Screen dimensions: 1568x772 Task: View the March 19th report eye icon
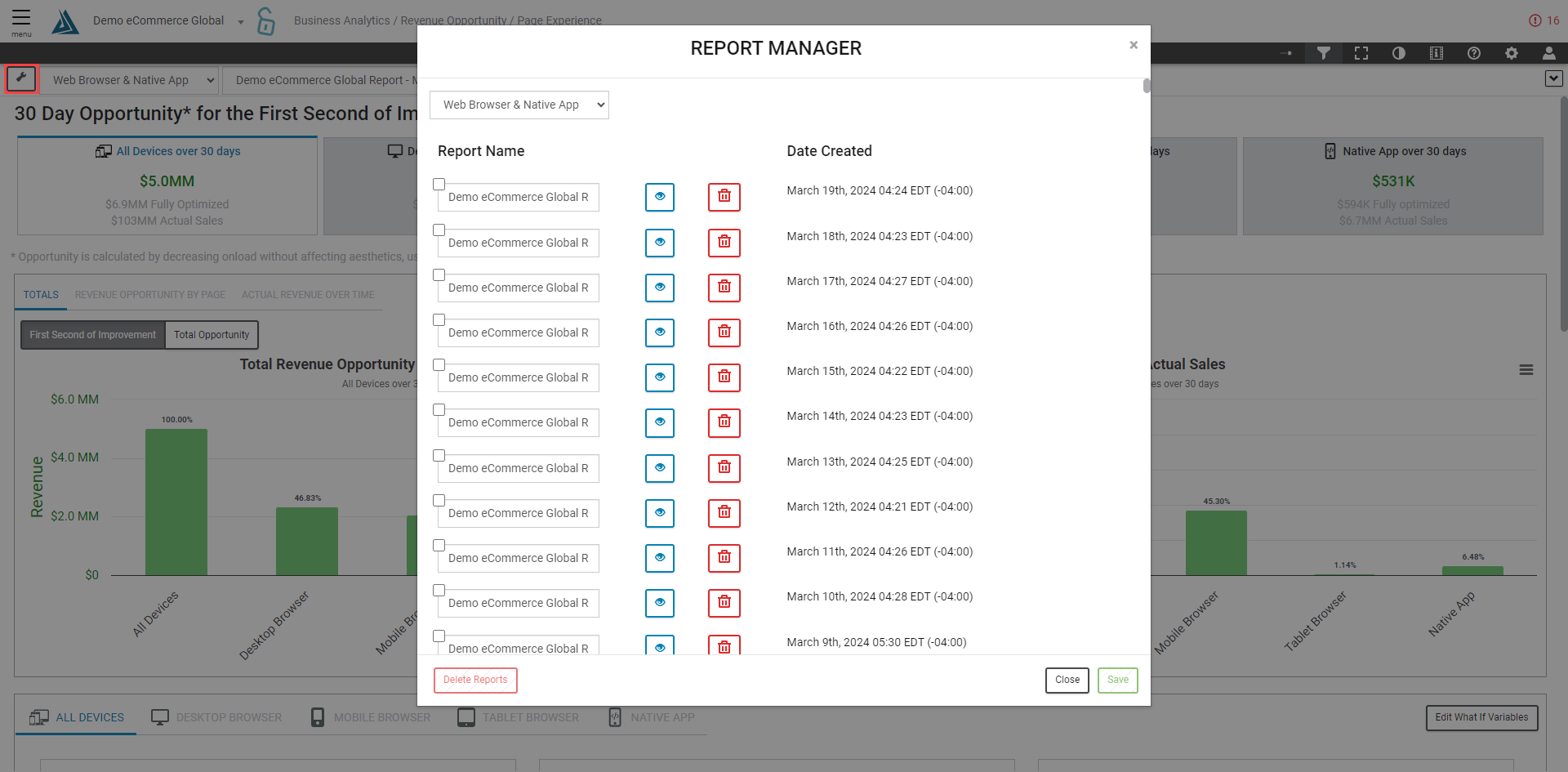tap(660, 197)
